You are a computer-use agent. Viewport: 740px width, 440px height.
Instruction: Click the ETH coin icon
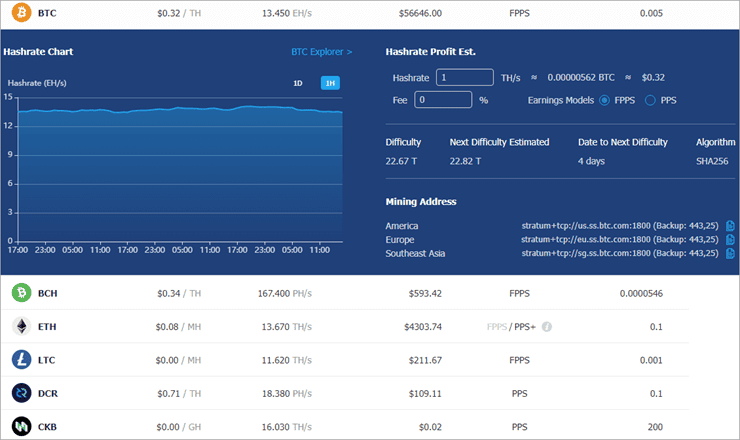21,327
